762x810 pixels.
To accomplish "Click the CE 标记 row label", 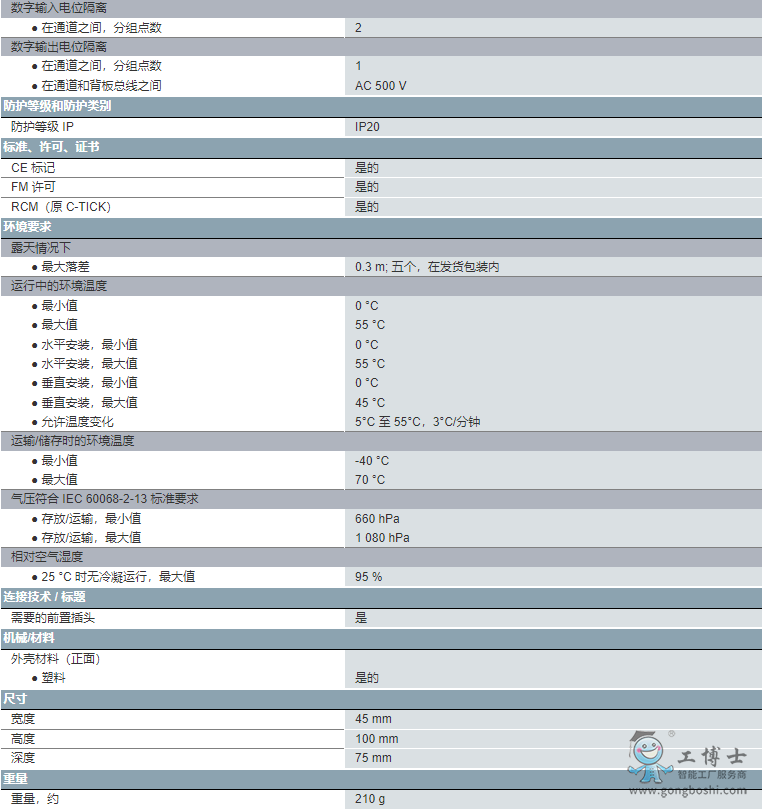I will pyautogui.click(x=33, y=168).
